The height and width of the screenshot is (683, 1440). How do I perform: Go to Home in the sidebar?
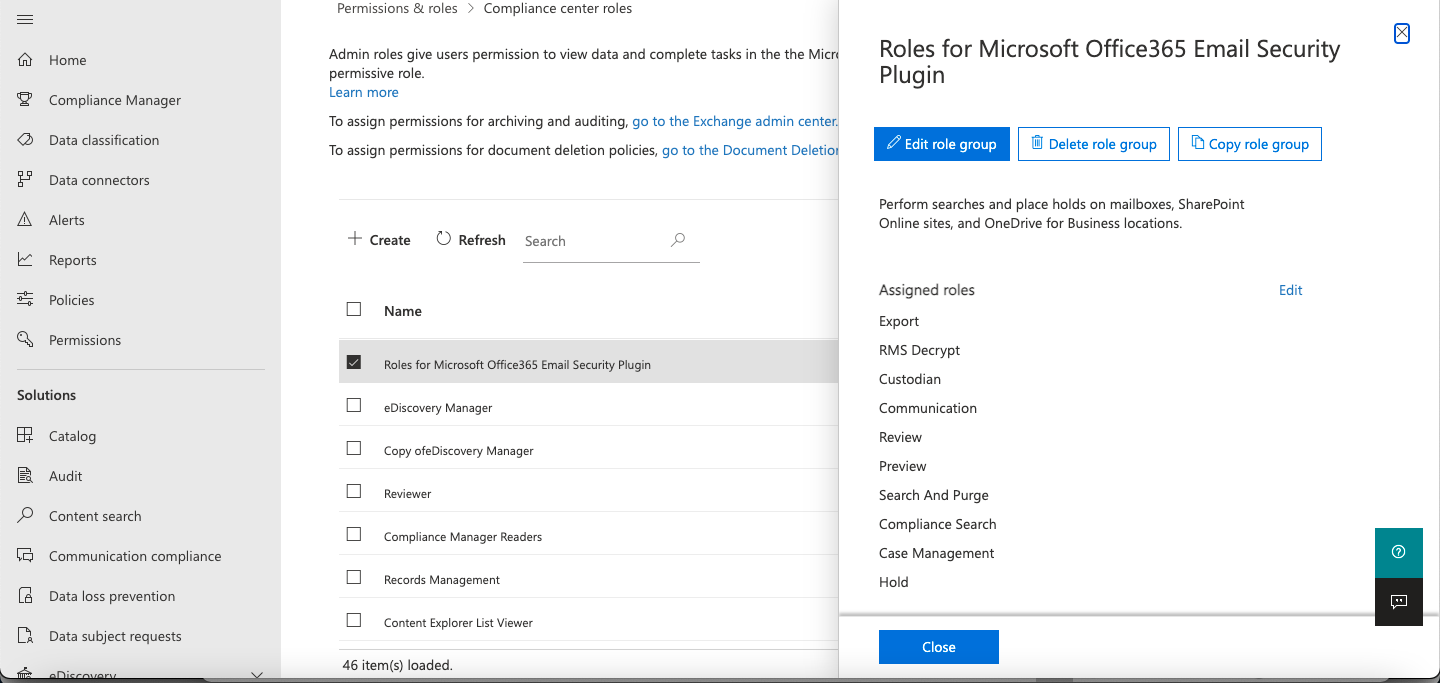(x=68, y=60)
